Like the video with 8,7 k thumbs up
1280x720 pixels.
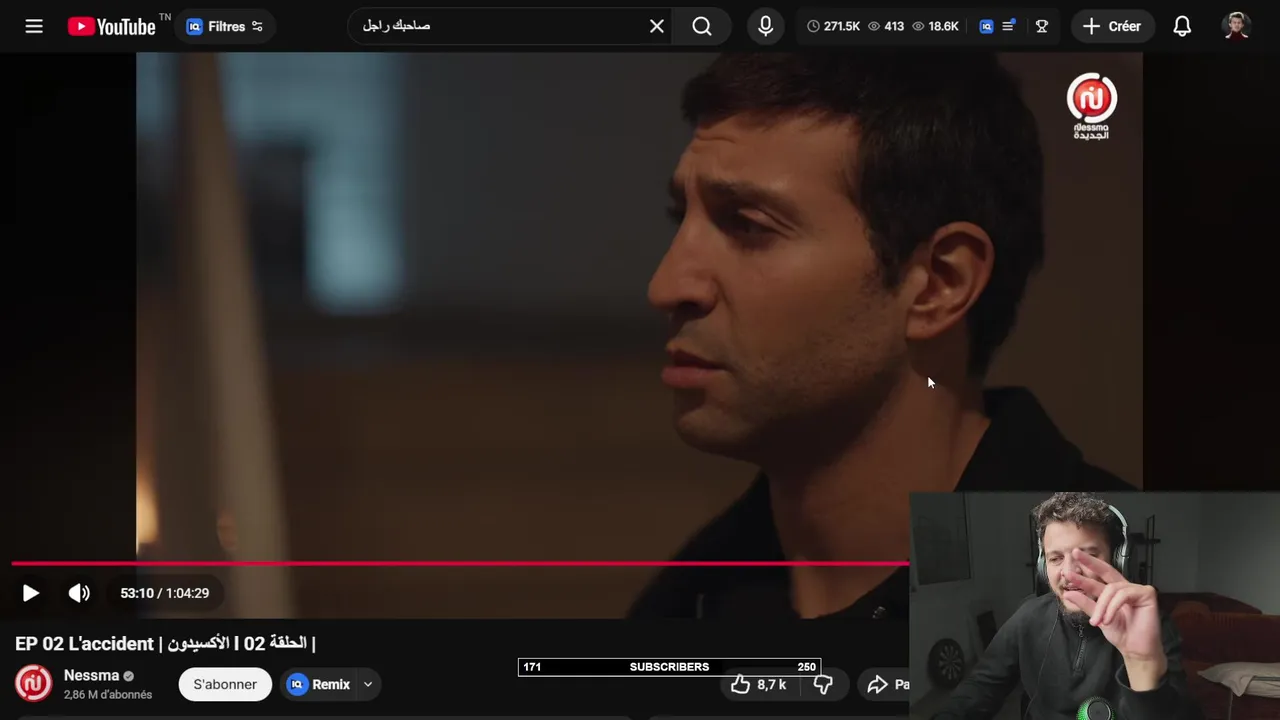click(x=758, y=684)
